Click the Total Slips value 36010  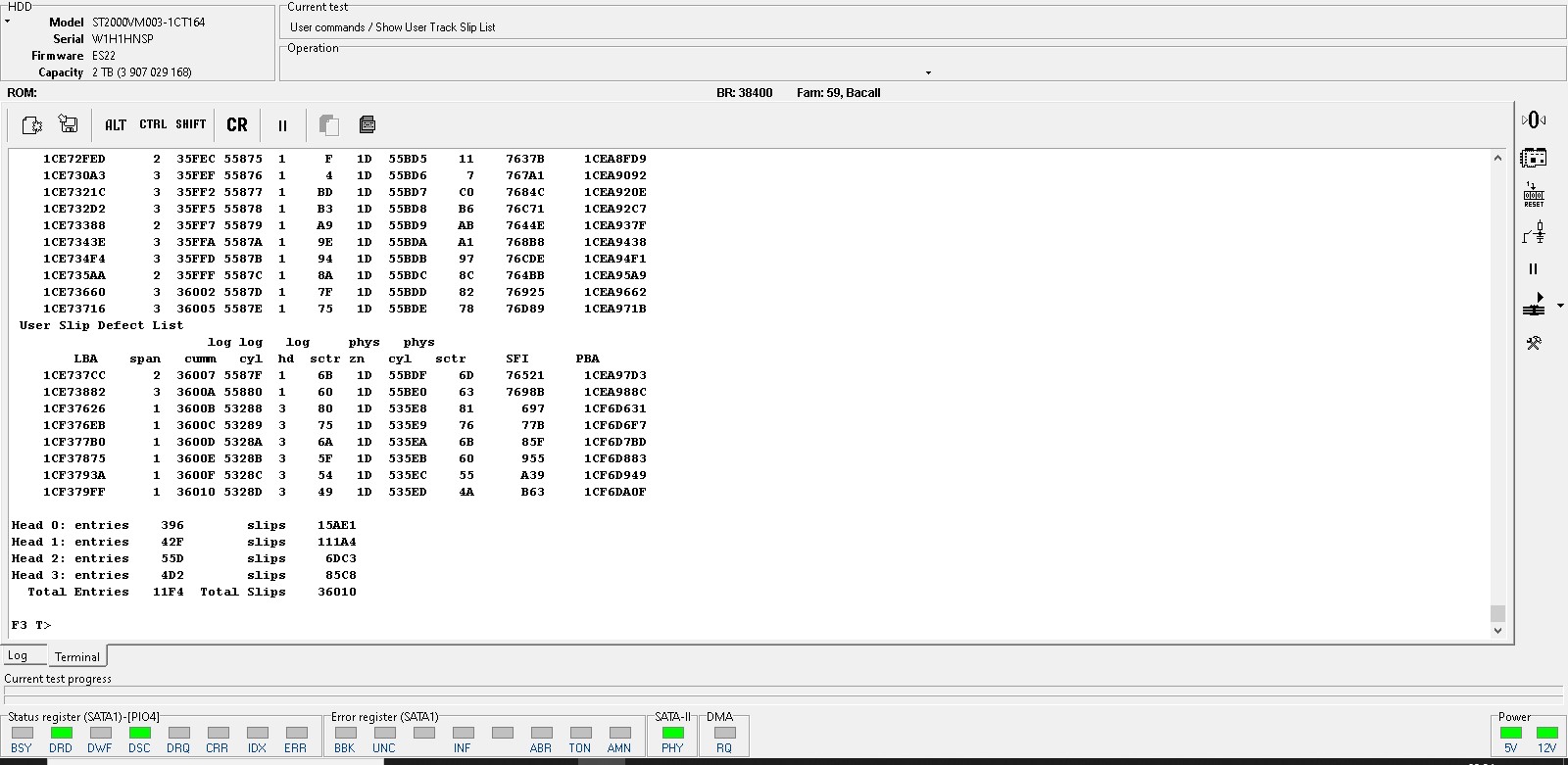click(337, 592)
